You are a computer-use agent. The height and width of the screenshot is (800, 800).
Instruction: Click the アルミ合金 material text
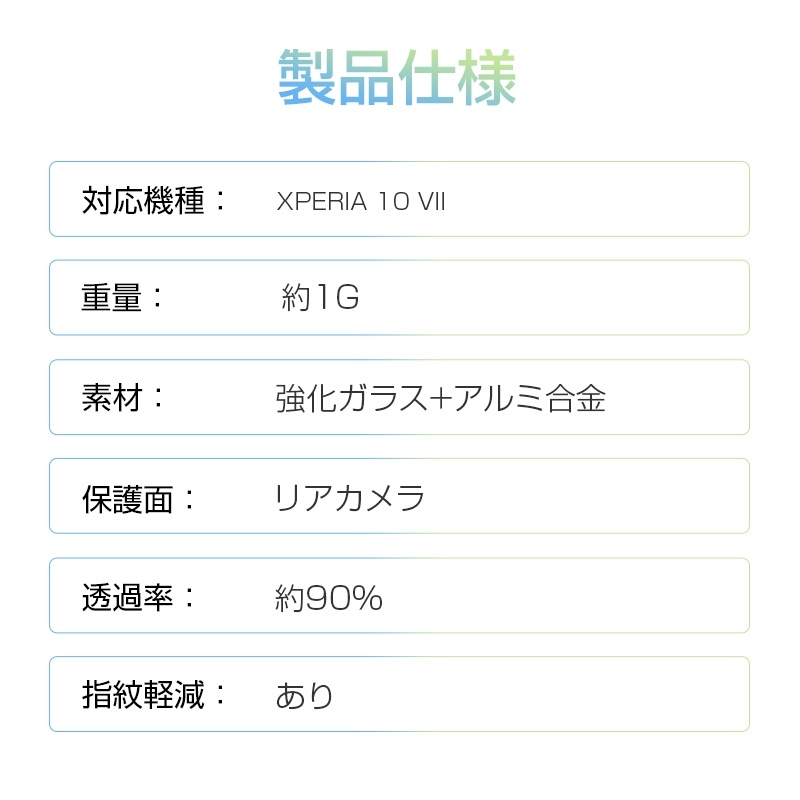pos(528,398)
